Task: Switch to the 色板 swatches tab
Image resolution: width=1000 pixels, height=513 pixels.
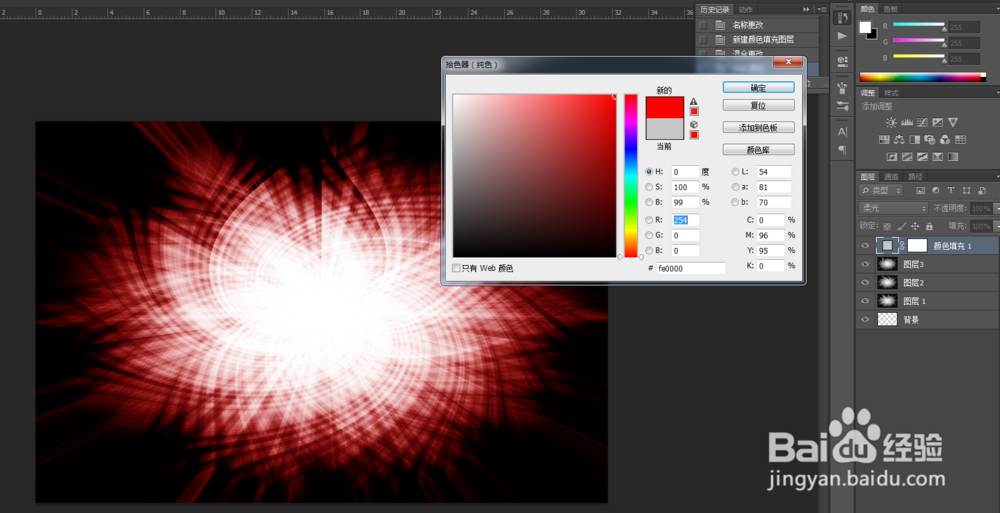Action: pos(890,9)
